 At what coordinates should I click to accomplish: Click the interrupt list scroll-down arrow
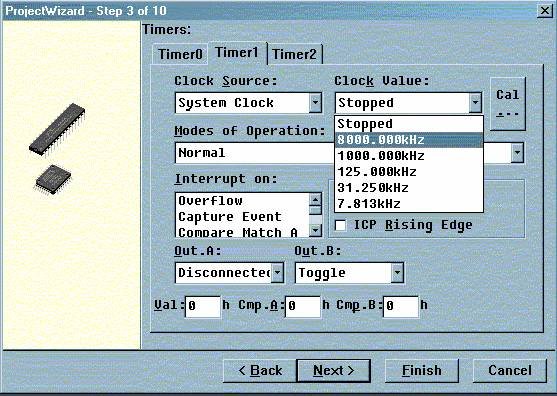pyautogui.click(x=315, y=231)
